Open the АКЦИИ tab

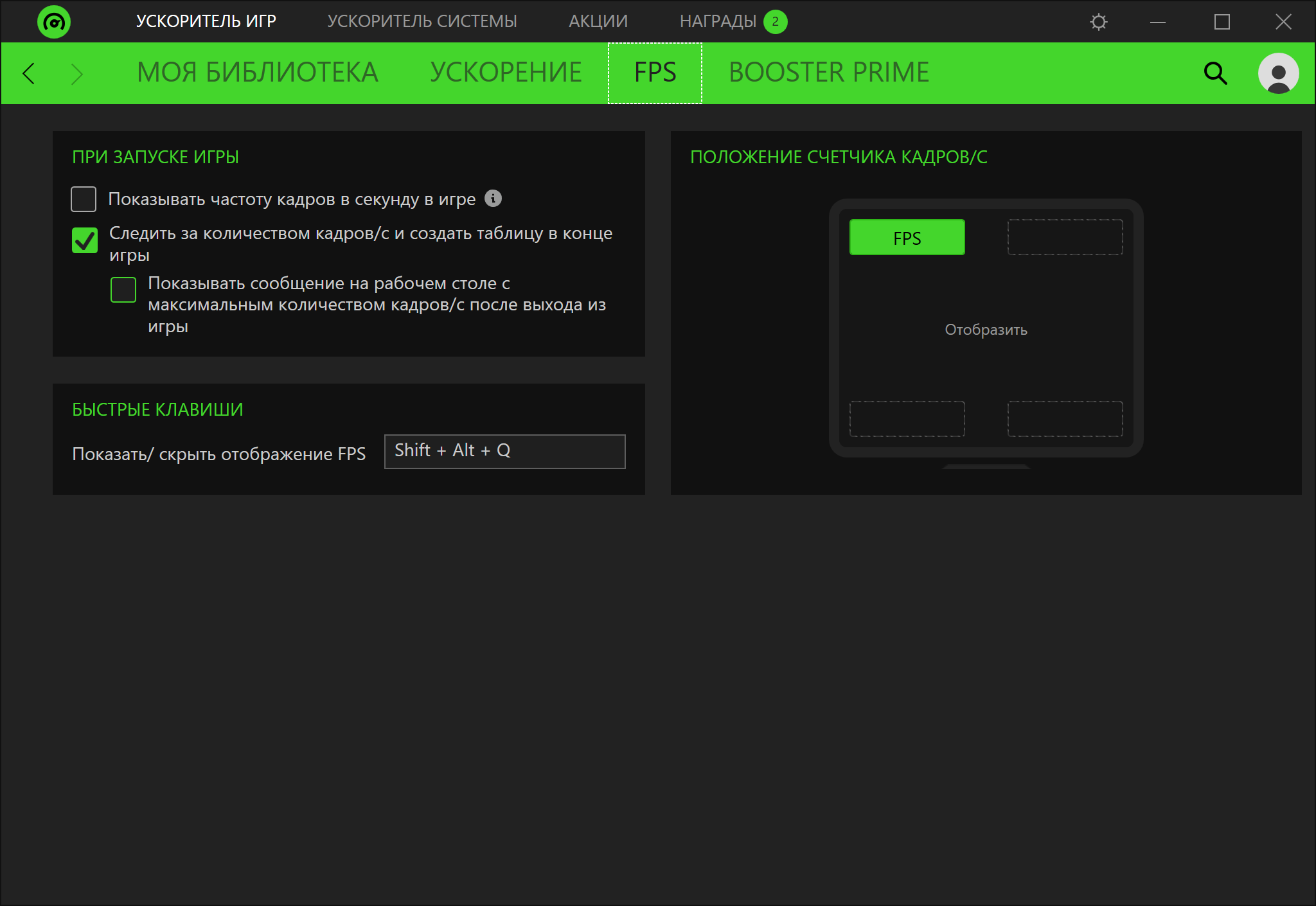(598, 22)
